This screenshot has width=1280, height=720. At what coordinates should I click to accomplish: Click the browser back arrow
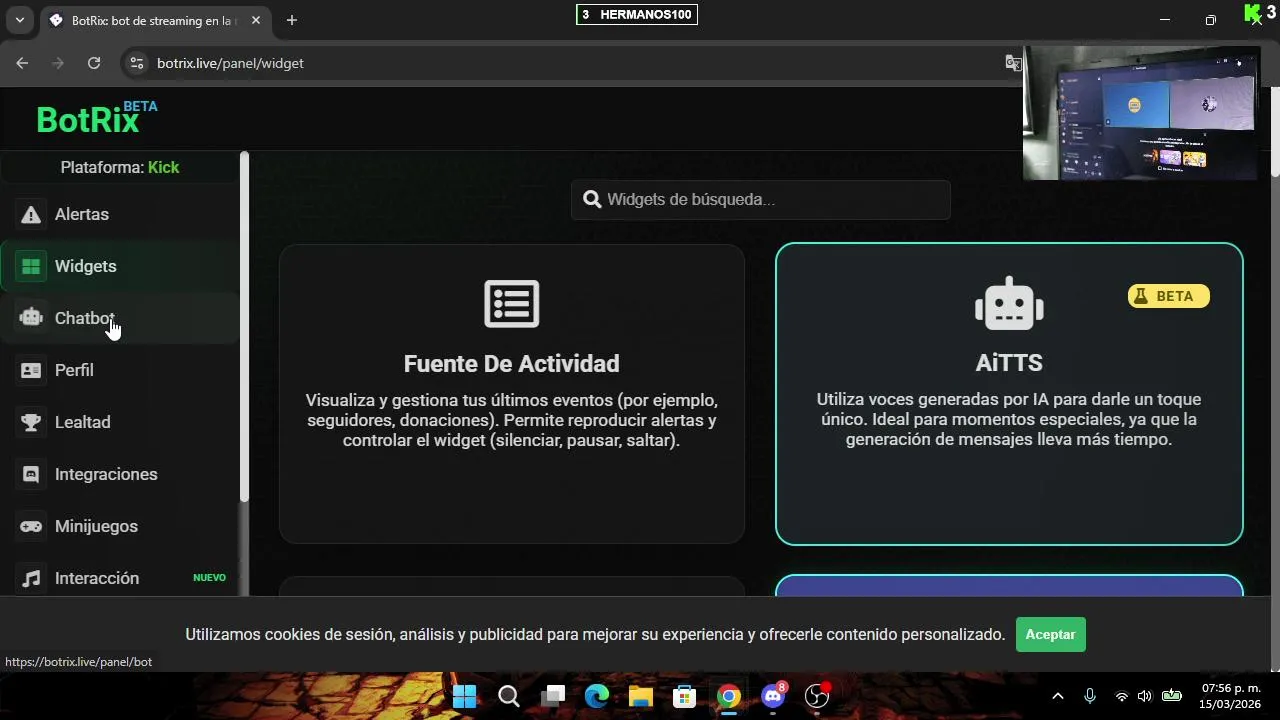[x=22, y=63]
